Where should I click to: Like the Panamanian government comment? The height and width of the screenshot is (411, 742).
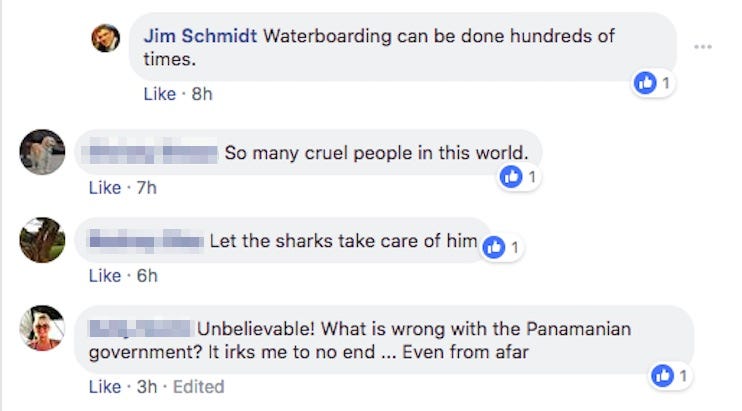[x=104, y=386]
